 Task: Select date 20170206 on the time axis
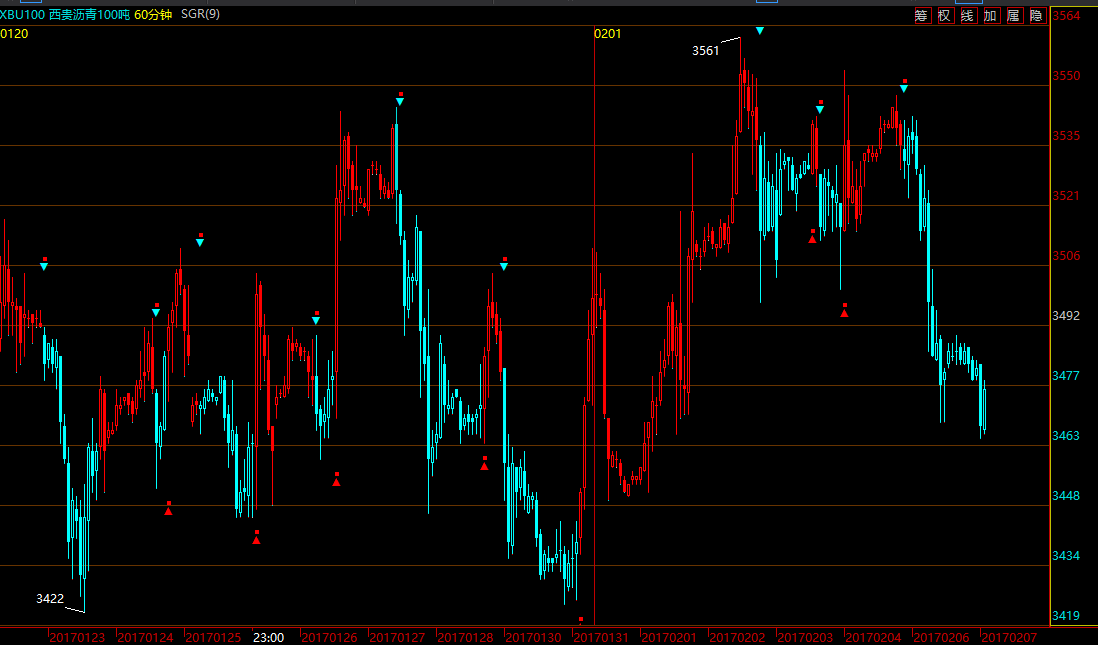(x=941, y=637)
